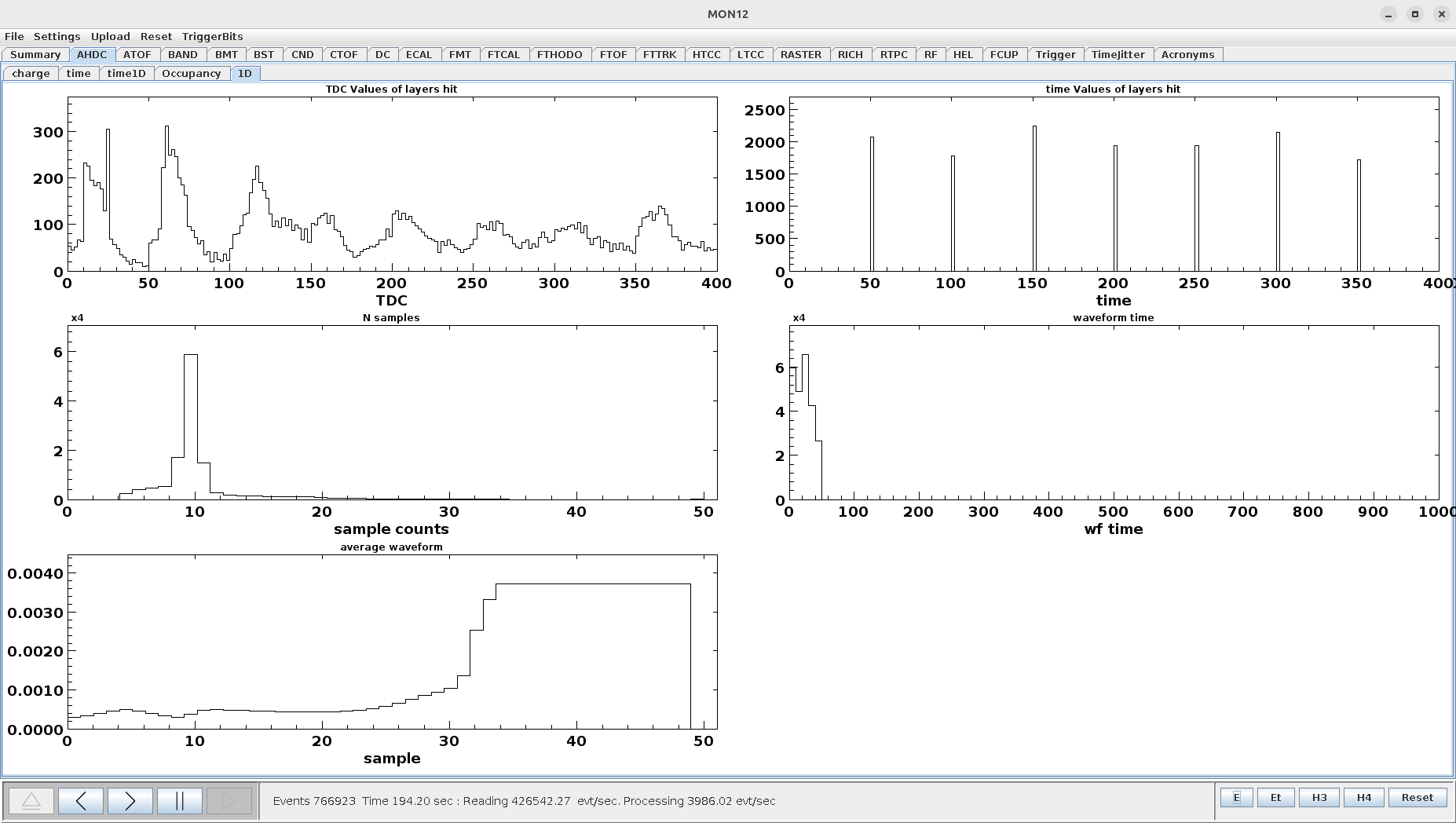Open the FTOF tab
The width and height of the screenshot is (1456, 823).
click(613, 54)
